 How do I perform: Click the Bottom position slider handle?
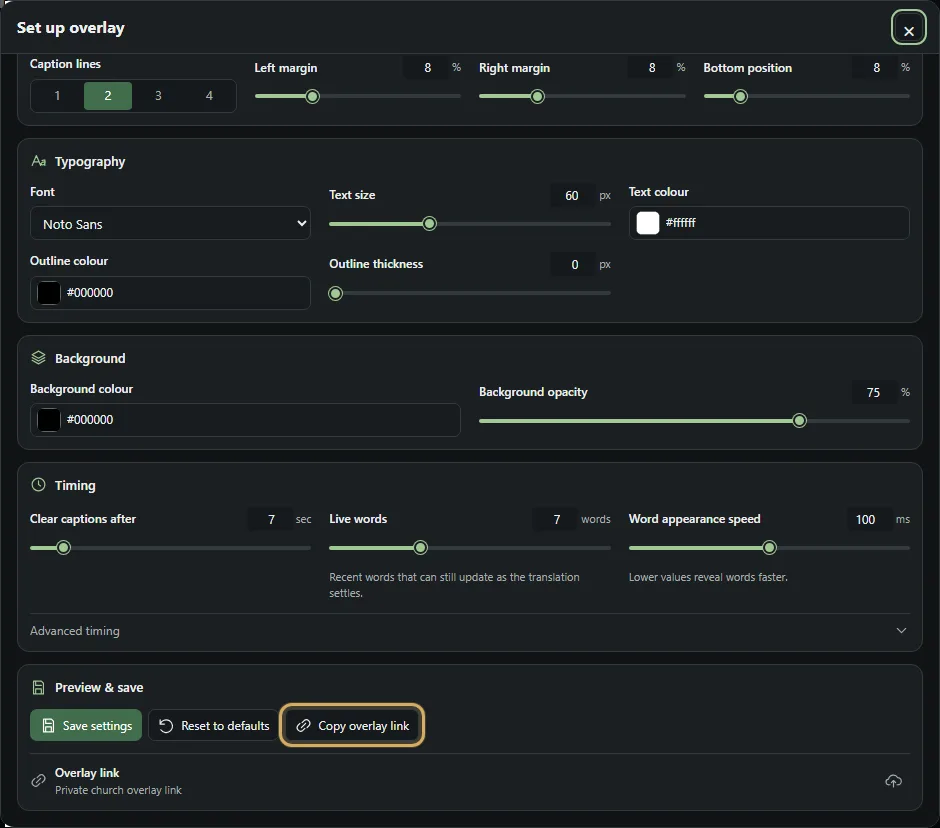click(740, 97)
